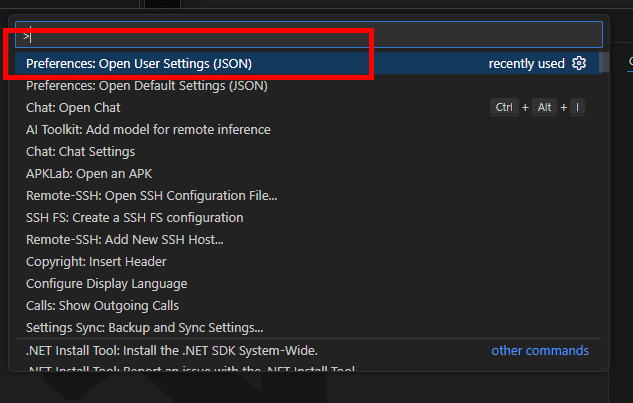
Task: Select SSH FS: Create a SSH FS configuration
Action: point(134,218)
